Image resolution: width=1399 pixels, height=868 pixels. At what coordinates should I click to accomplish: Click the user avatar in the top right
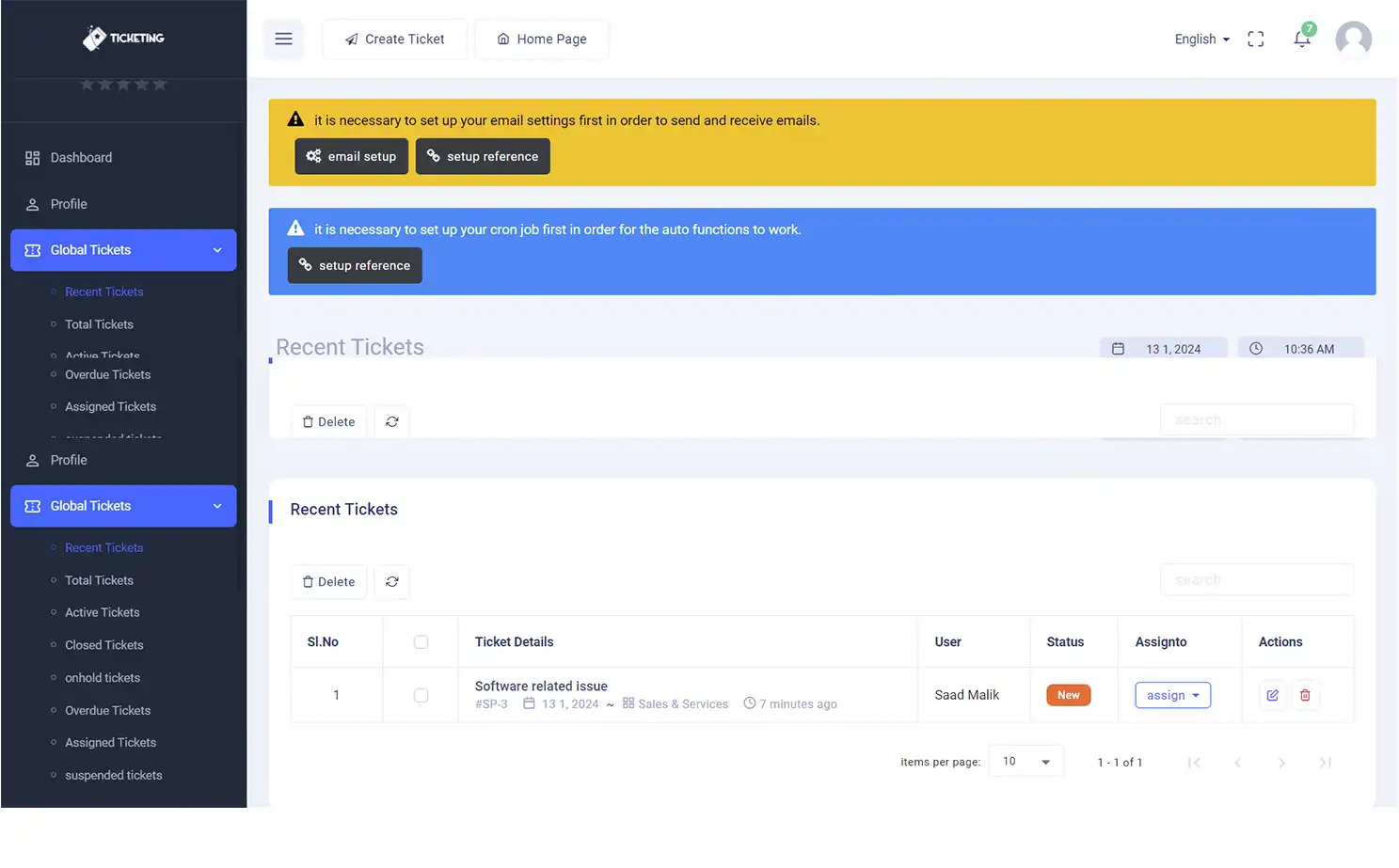[x=1353, y=39]
